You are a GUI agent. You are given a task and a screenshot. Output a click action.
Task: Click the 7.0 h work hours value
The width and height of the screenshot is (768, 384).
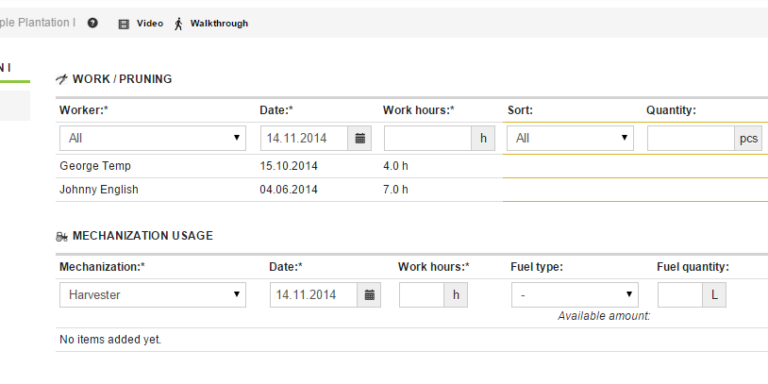[396, 190]
